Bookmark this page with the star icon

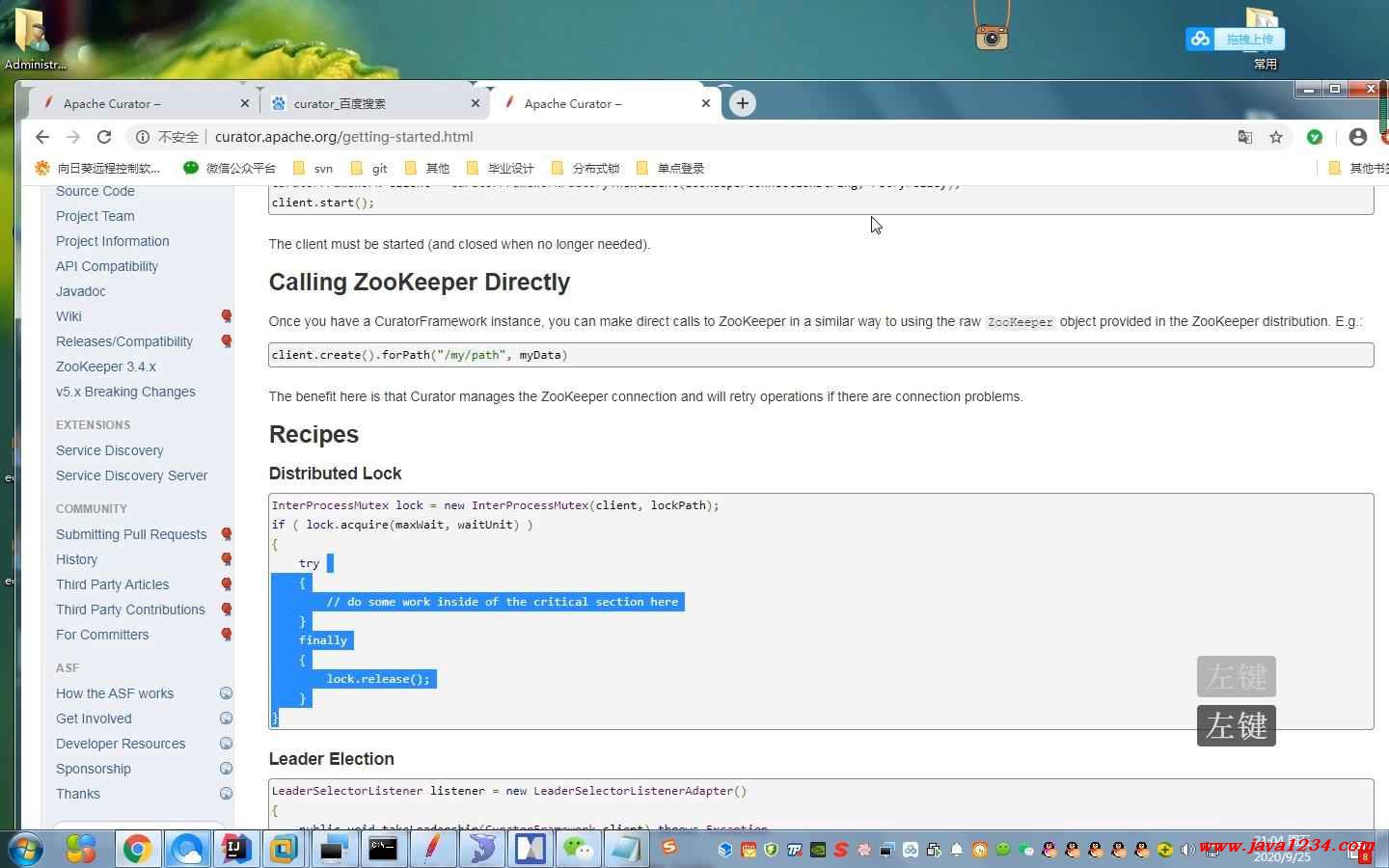click(1276, 137)
